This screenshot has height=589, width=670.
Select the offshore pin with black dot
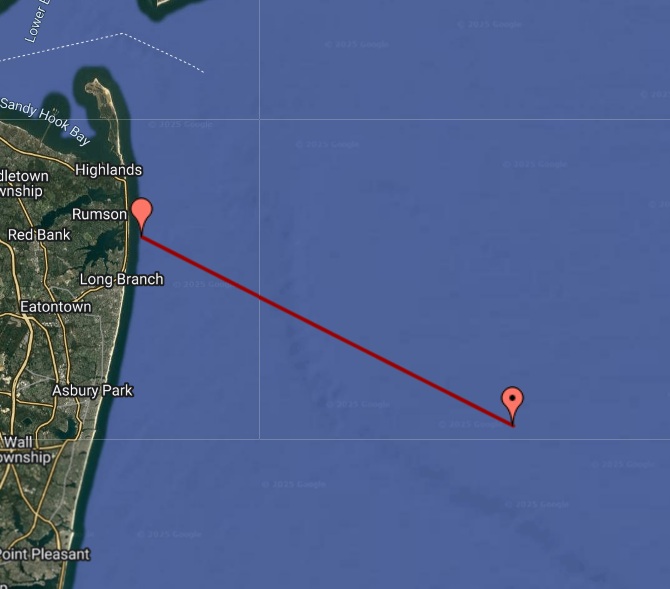click(x=512, y=405)
